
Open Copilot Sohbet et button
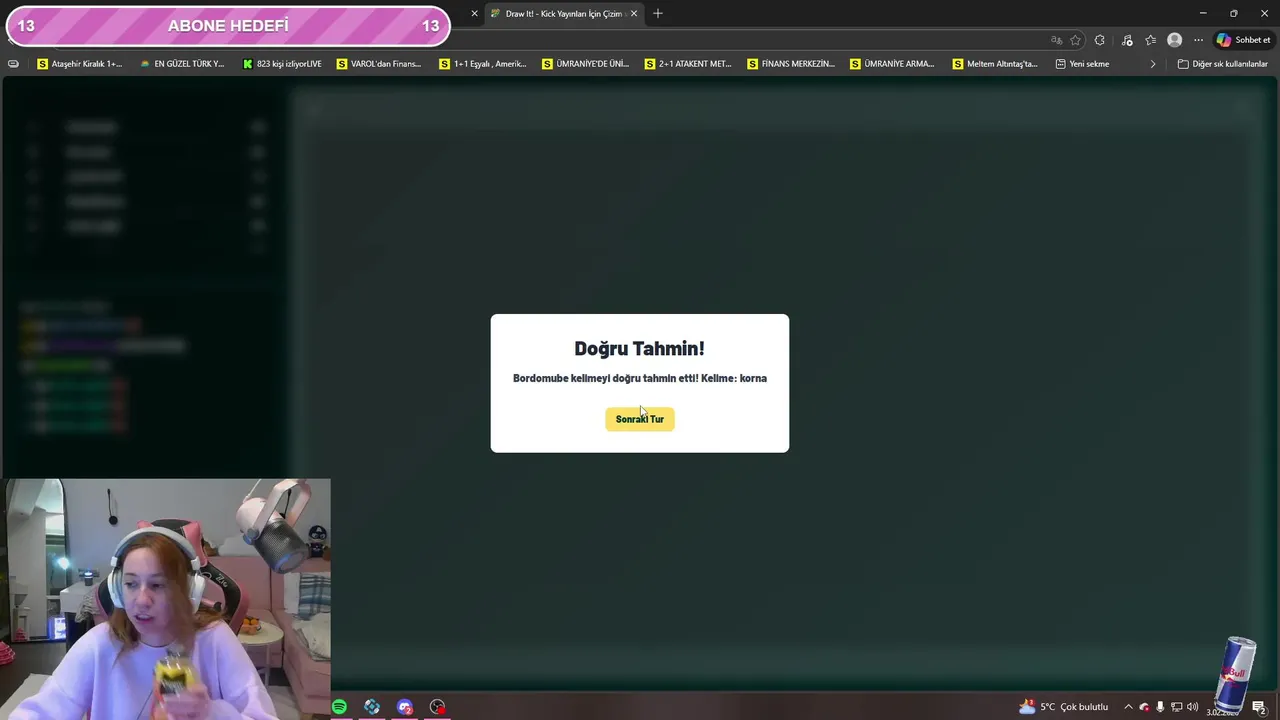pos(1243,40)
